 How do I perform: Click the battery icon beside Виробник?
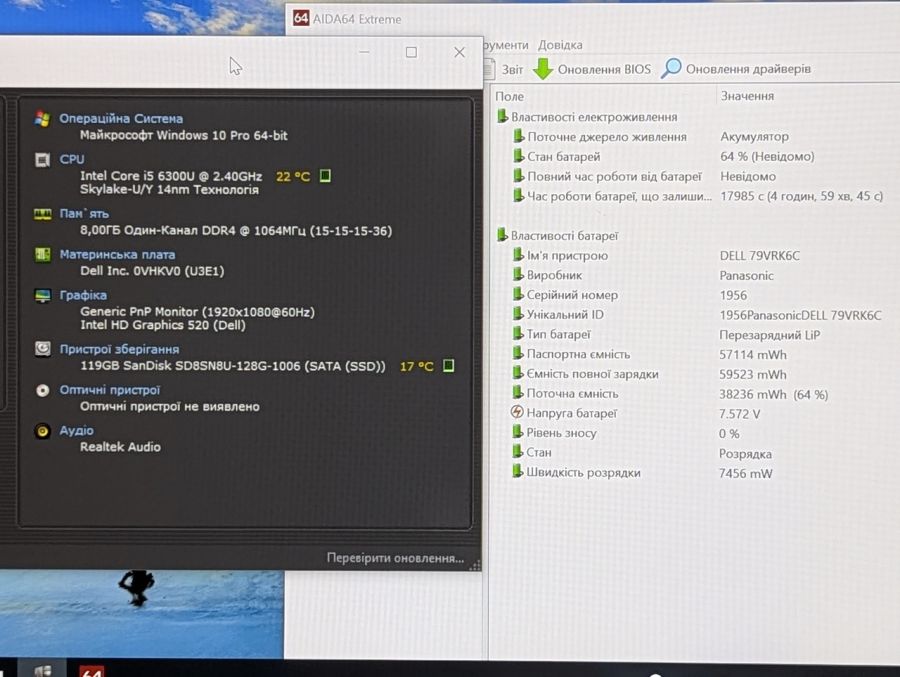(518, 274)
